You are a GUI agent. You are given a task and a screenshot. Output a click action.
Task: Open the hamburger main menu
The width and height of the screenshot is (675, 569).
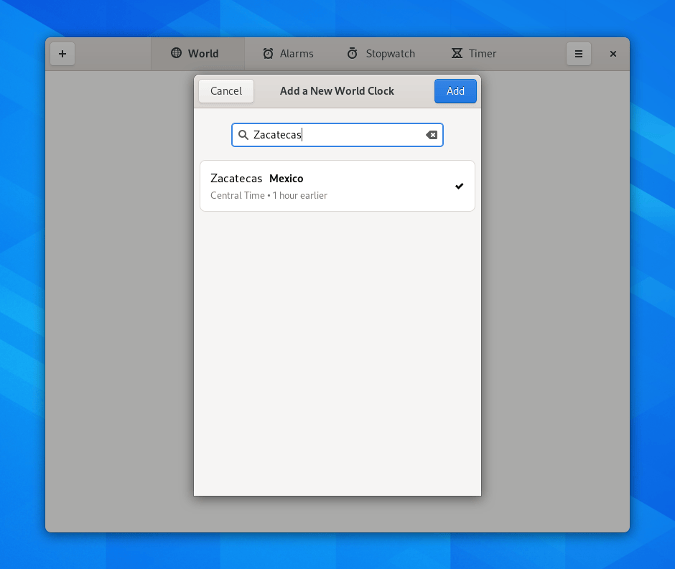click(x=578, y=54)
